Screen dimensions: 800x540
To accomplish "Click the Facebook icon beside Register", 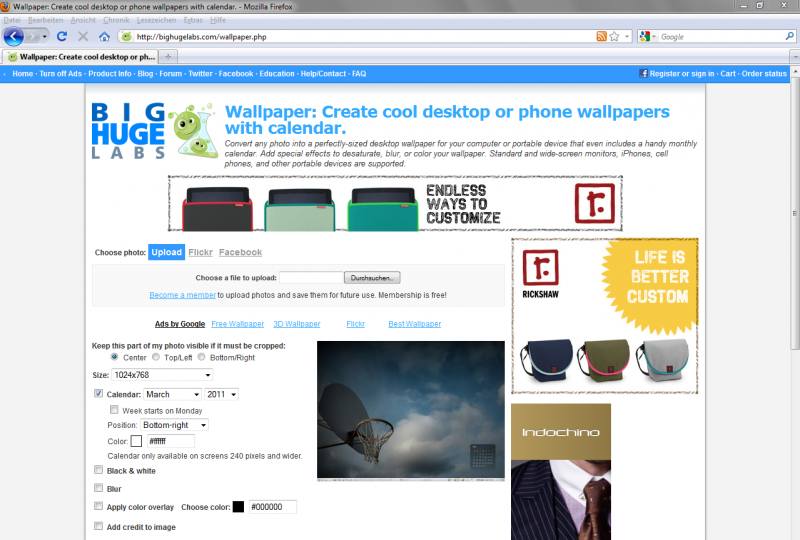I will pyautogui.click(x=643, y=73).
